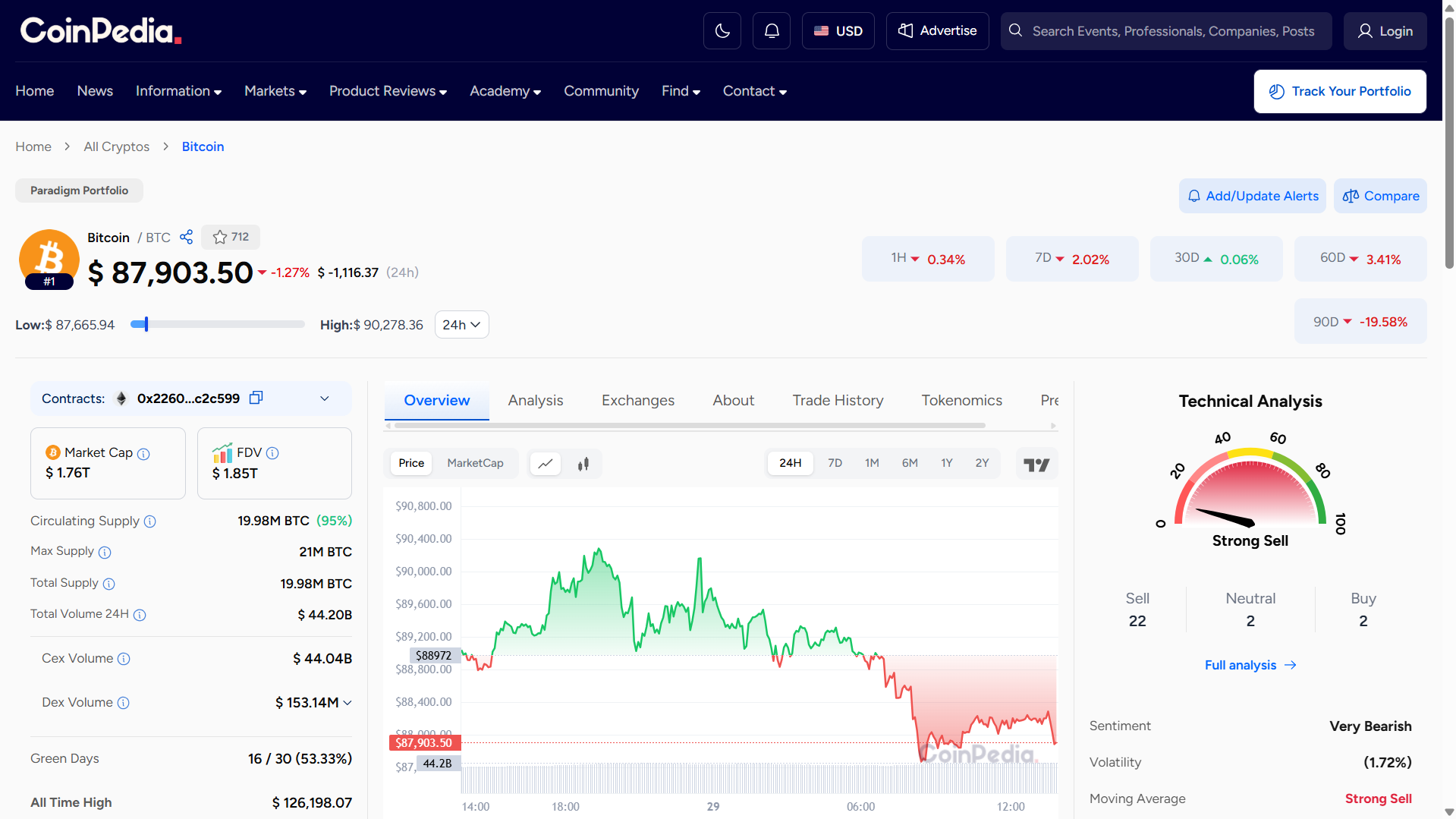Copy the contract address icon
The width and height of the screenshot is (1456, 819).
(256, 398)
